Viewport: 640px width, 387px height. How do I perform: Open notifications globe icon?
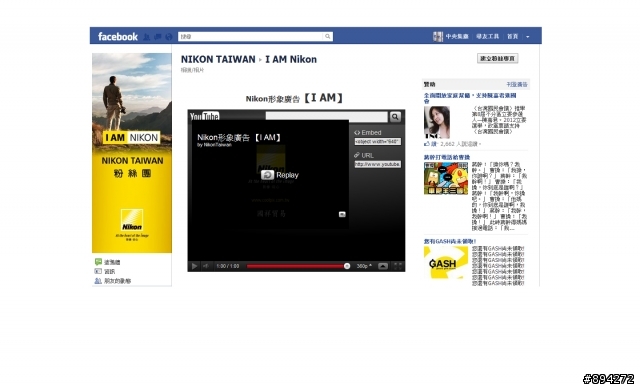(169, 37)
